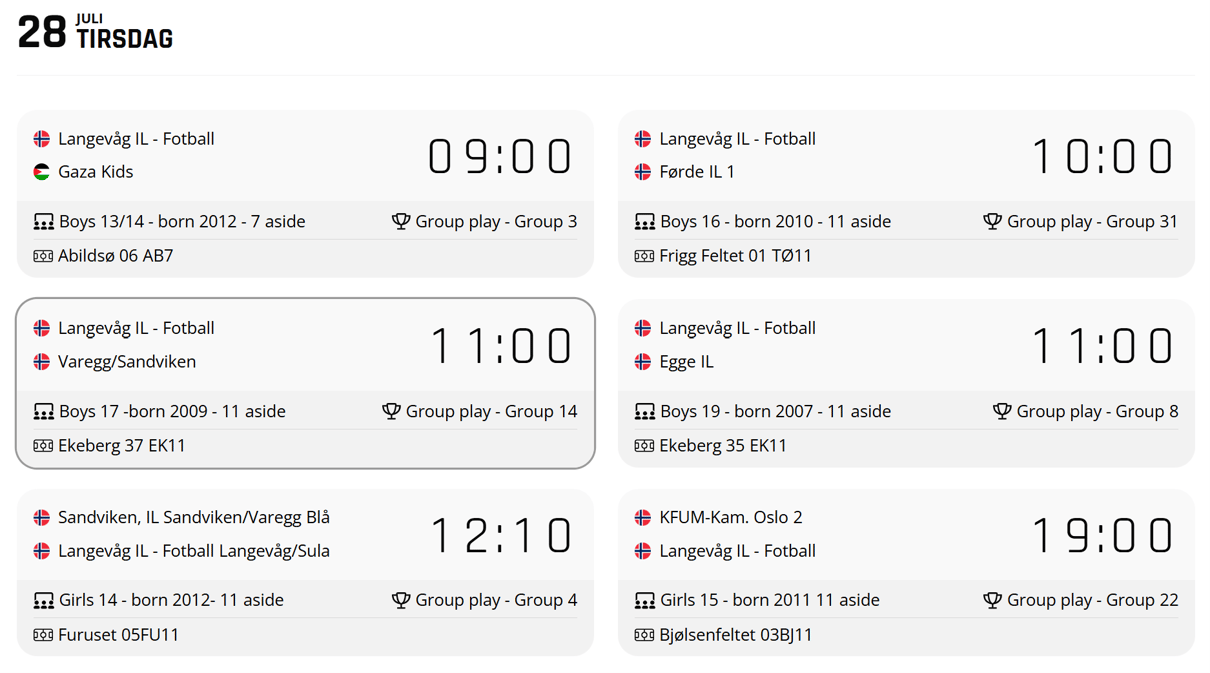Screen dimensions: 1210x673
Task: Open the 12:10 match card time
Action: [x=501, y=536]
